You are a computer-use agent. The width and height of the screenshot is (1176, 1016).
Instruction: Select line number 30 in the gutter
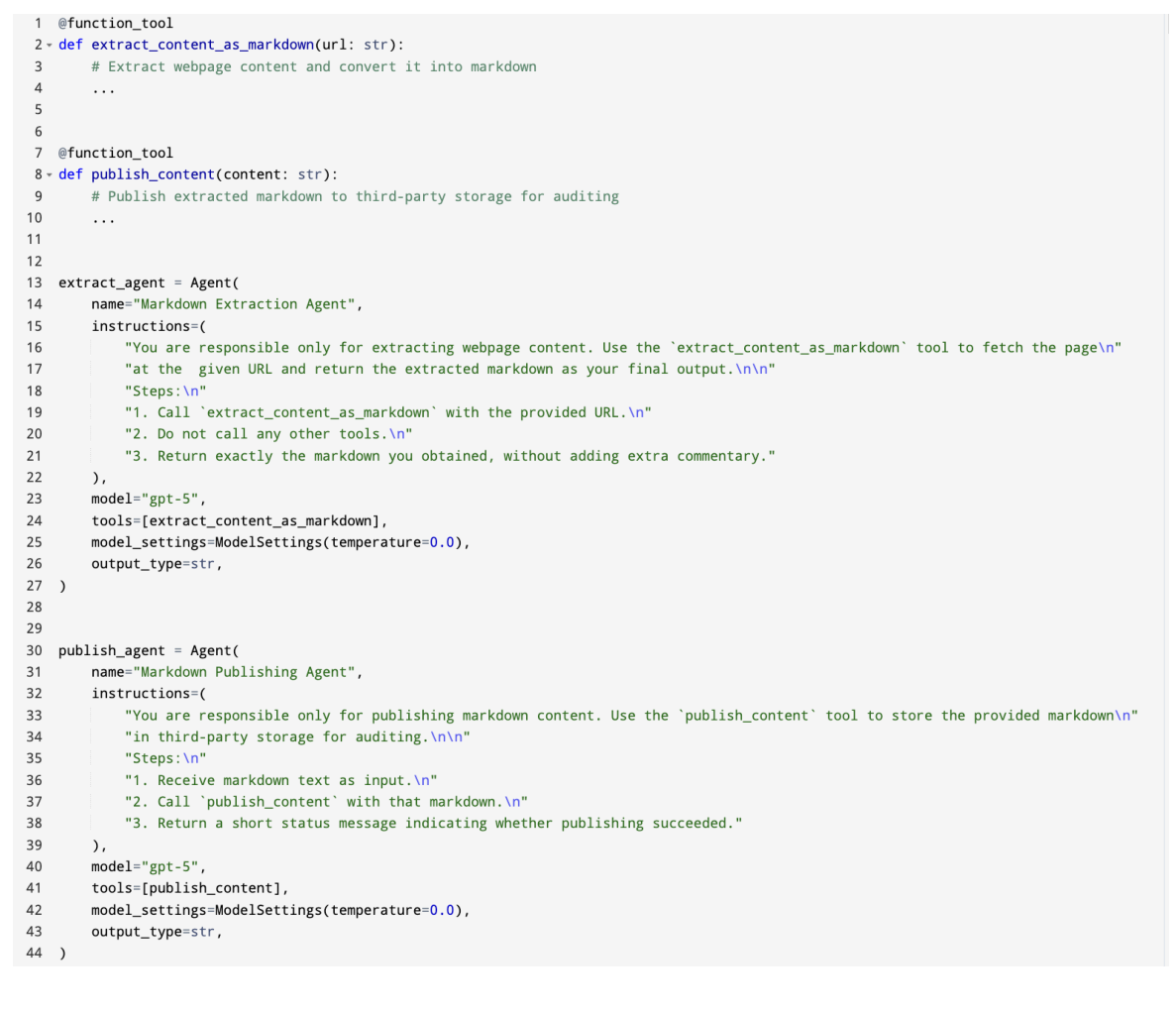click(35, 650)
